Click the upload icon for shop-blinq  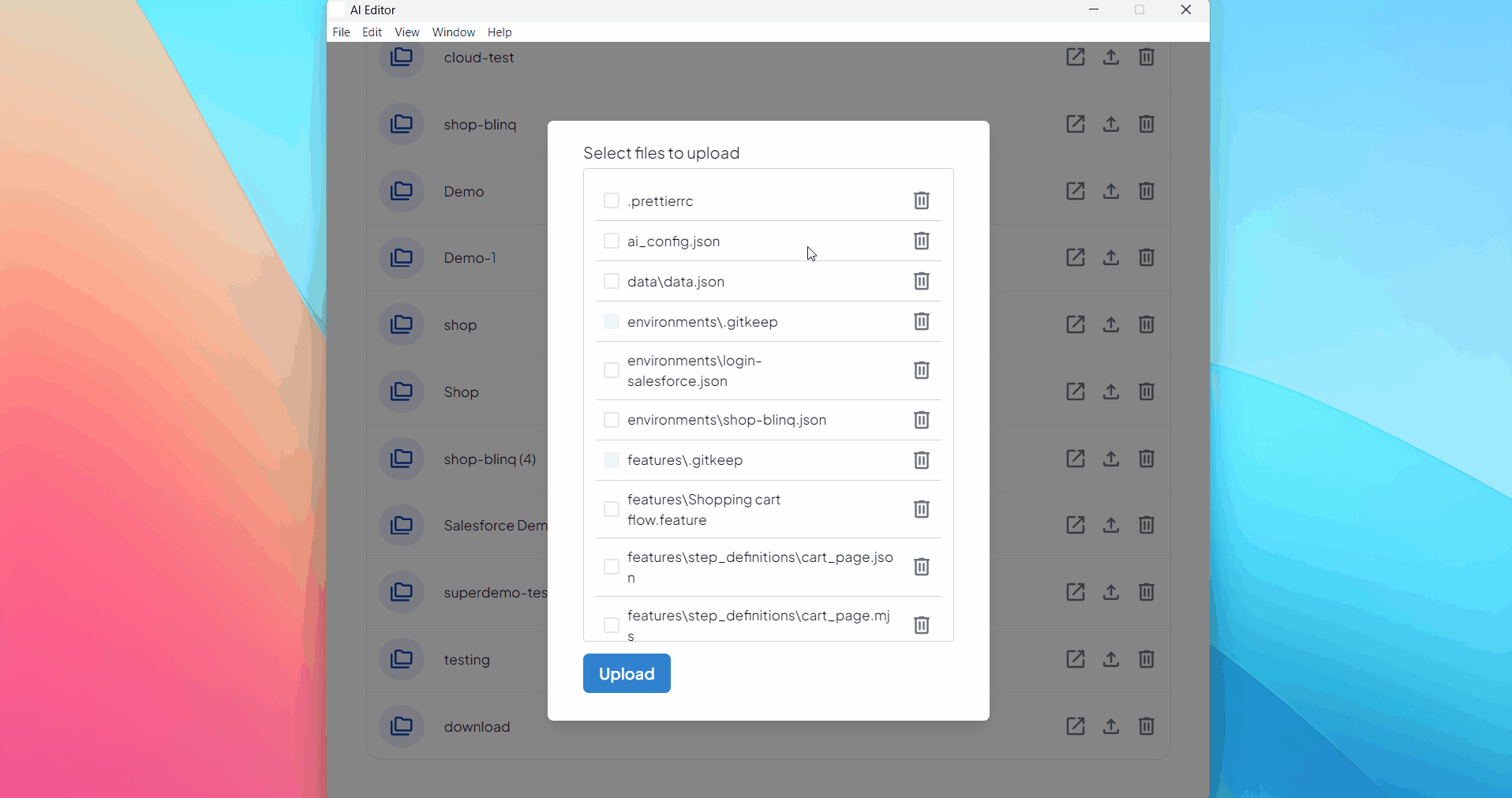click(x=1110, y=124)
